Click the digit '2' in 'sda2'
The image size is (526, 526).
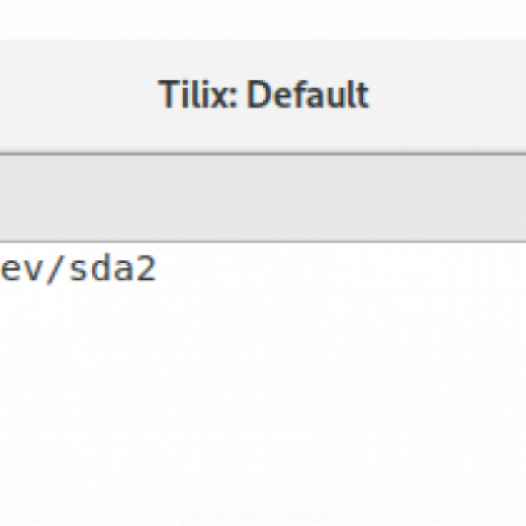[x=147, y=268]
